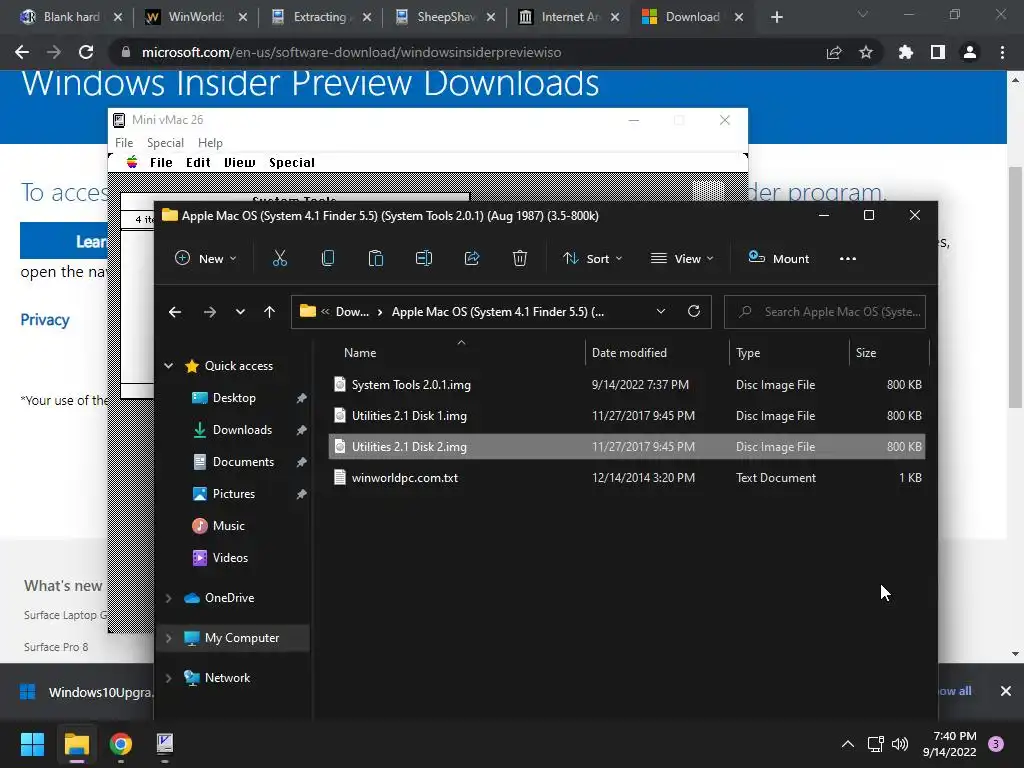1024x768 pixels.
Task: Reload the Chrome page
Action: 86,52
